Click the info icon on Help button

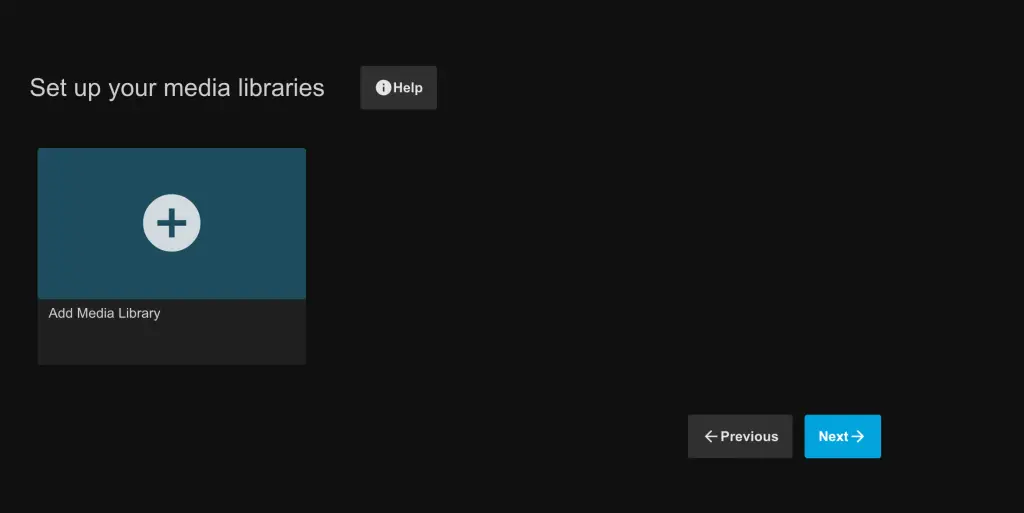(383, 88)
